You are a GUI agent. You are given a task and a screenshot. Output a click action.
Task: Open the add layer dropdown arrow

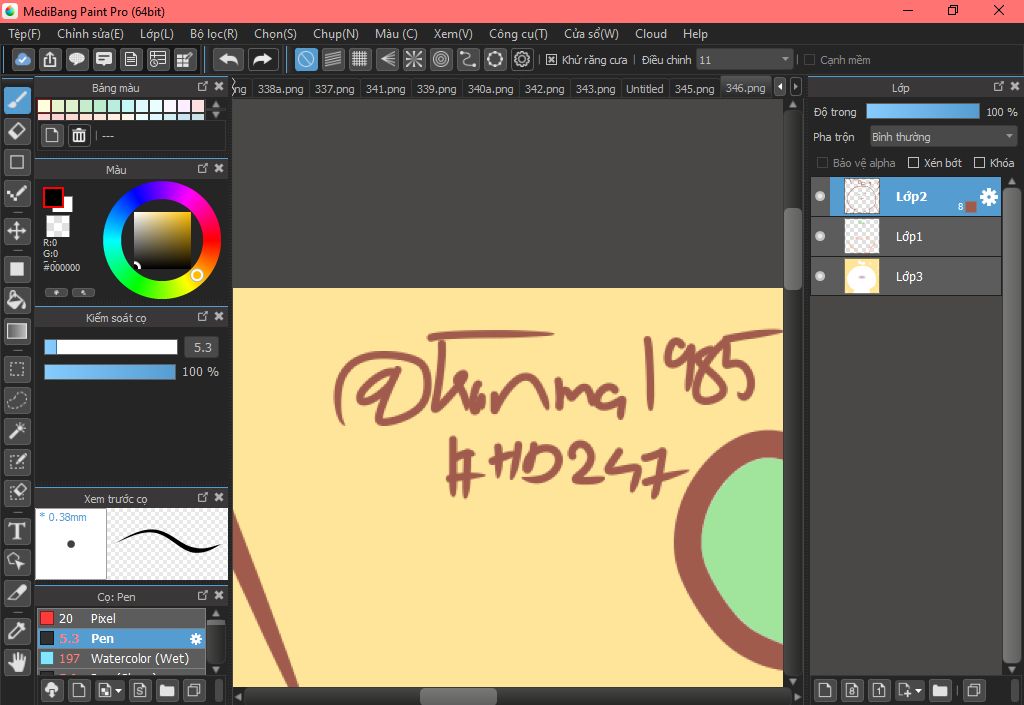(918, 691)
